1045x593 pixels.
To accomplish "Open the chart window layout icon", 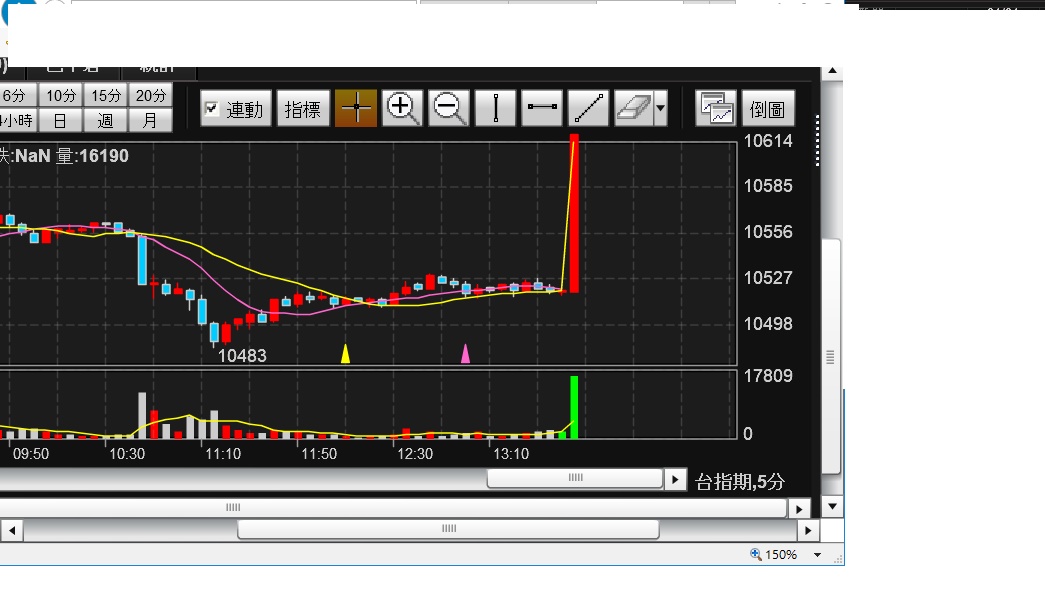I will pos(715,108).
